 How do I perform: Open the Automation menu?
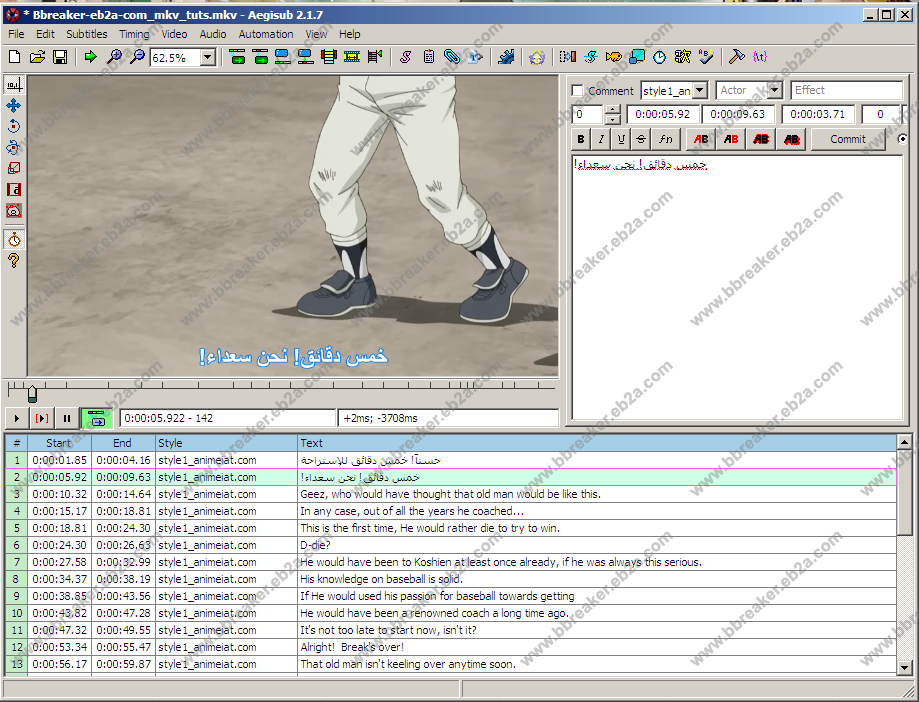(266, 34)
